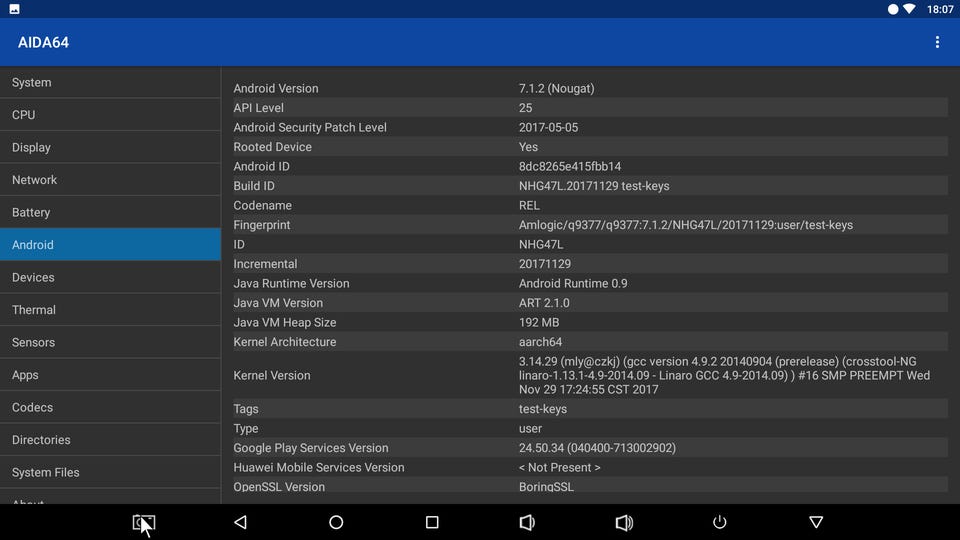Image resolution: width=960 pixels, height=540 pixels.
Task: Click the Android ID value 8dc8265e415fbb14
Action: pos(569,167)
